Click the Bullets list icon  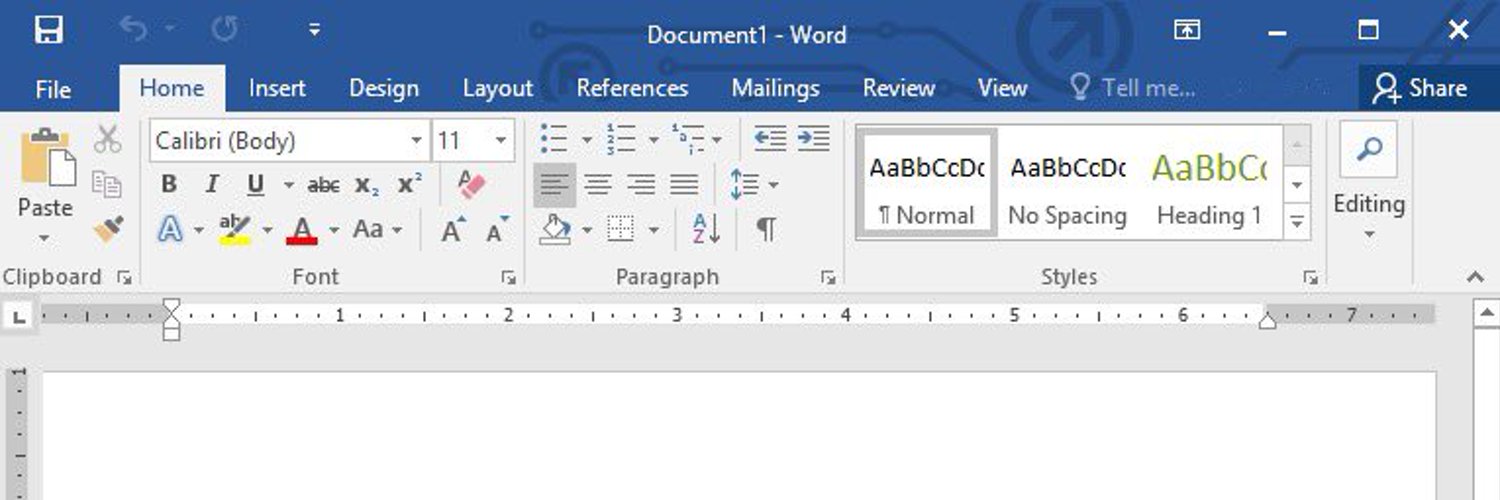553,139
